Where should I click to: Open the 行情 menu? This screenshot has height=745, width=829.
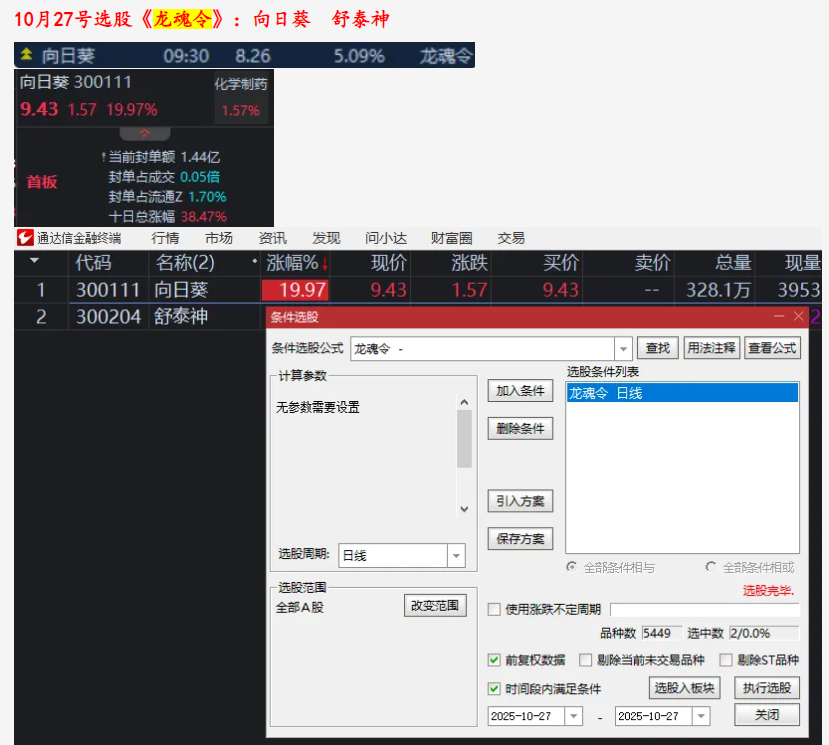coord(165,238)
